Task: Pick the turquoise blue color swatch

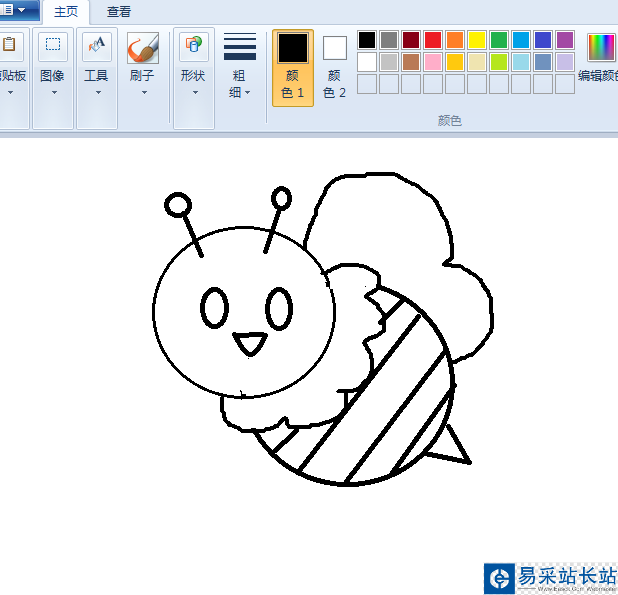Action: (x=521, y=40)
